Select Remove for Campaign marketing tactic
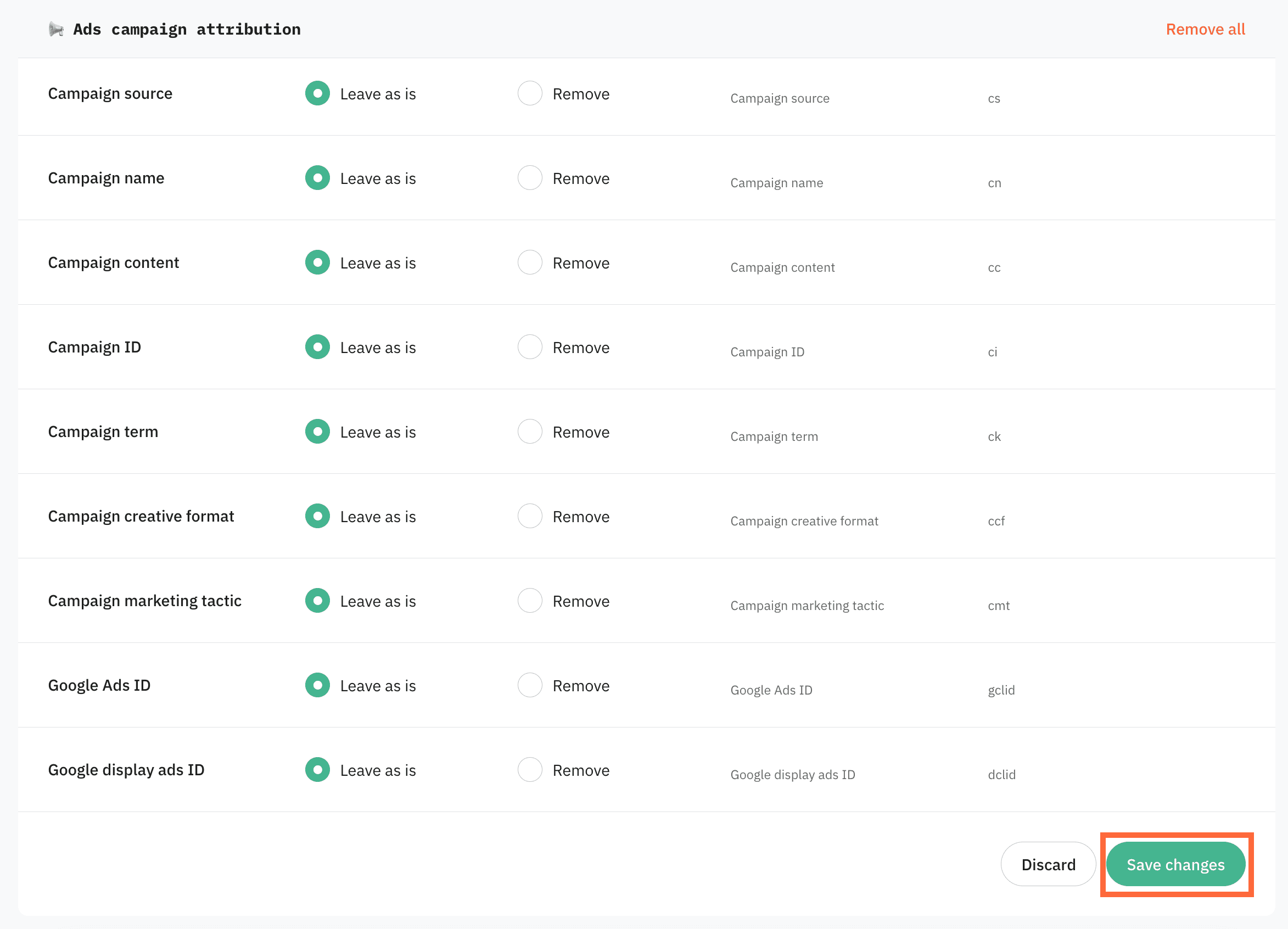Image resolution: width=1288 pixels, height=929 pixels. click(530, 601)
